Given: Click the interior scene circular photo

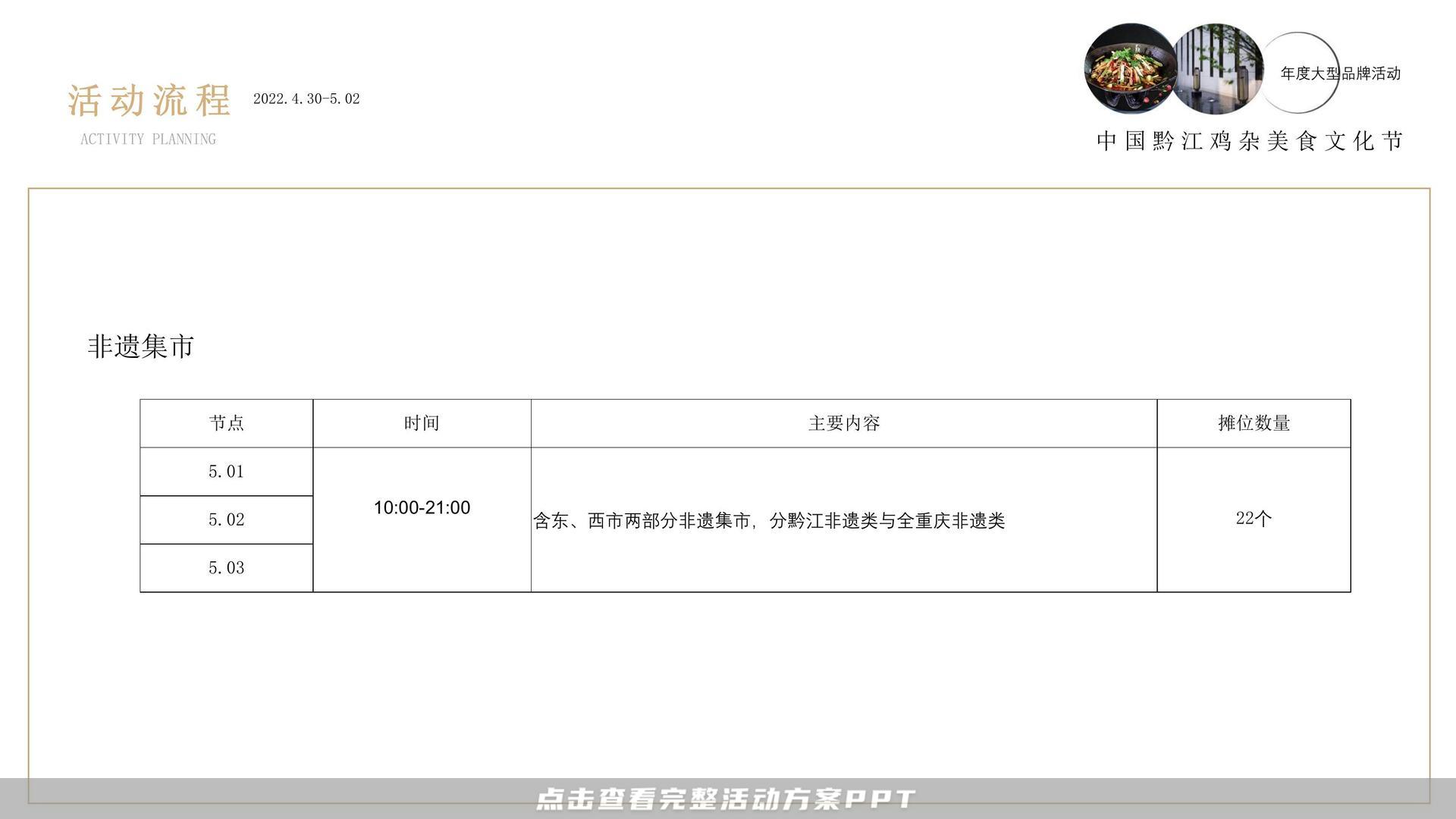Looking at the screenshot, I should point(1217,68).
